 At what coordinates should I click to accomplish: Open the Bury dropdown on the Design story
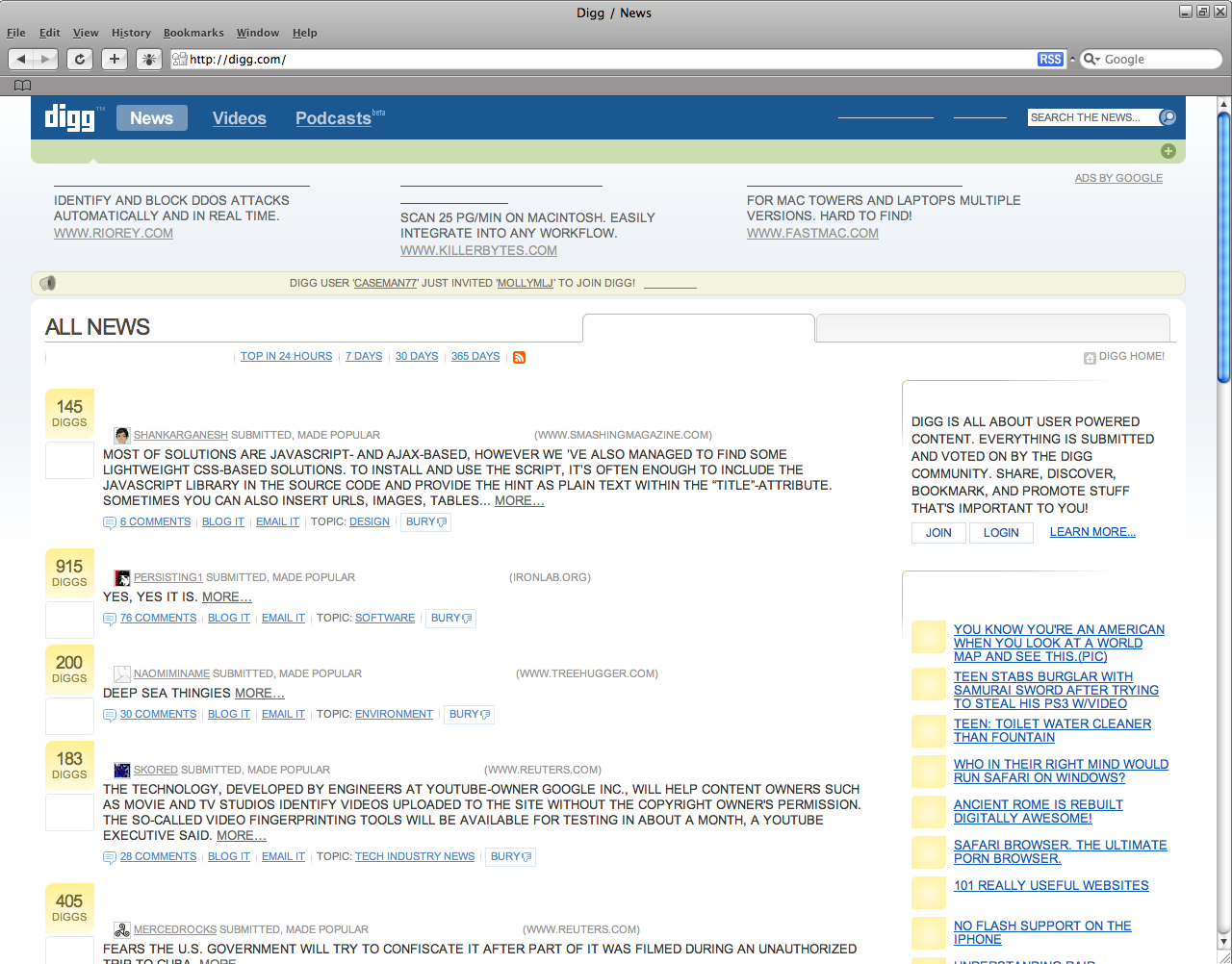(x=425, y=522)
